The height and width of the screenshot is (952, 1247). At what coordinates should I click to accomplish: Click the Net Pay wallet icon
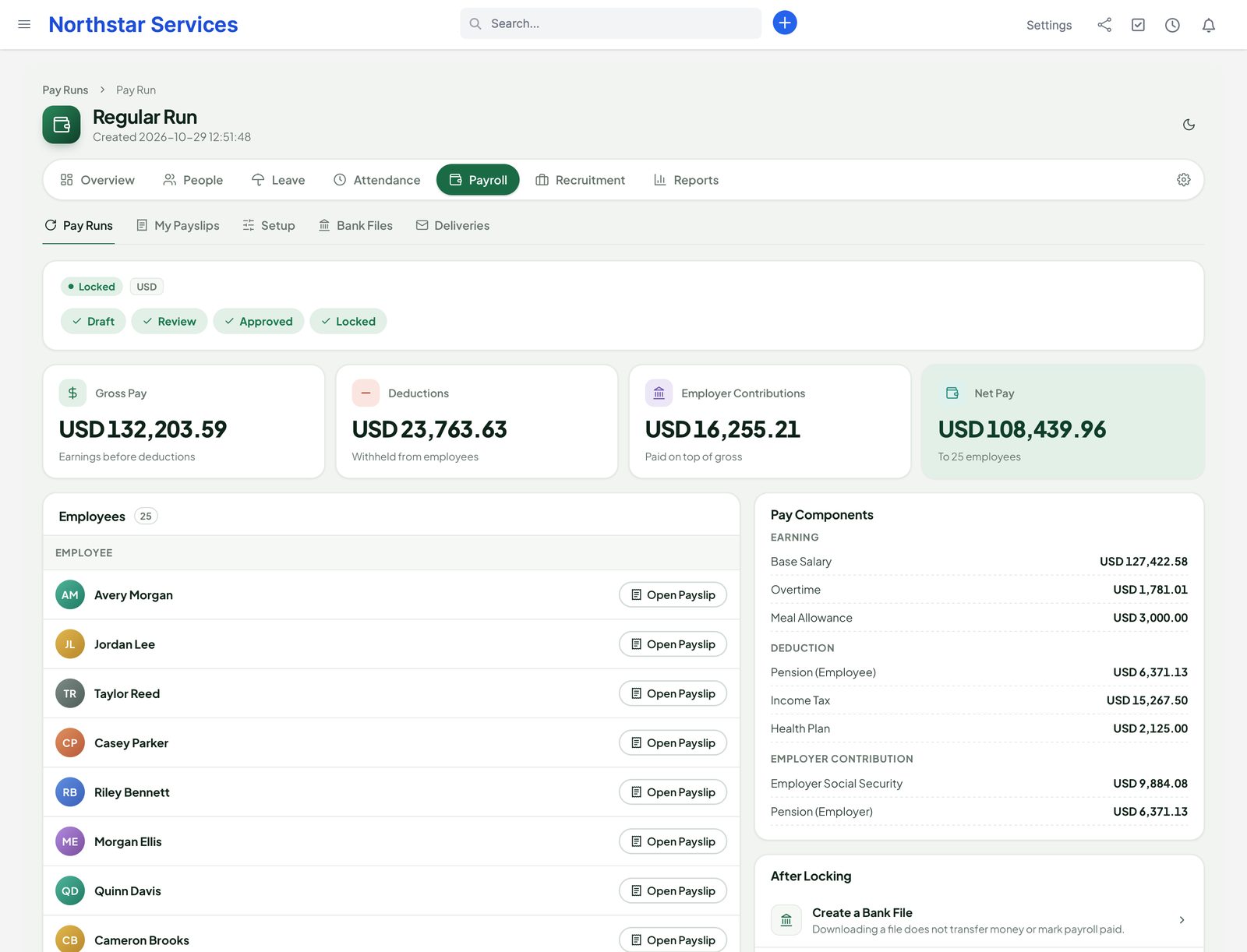point(952,393)
